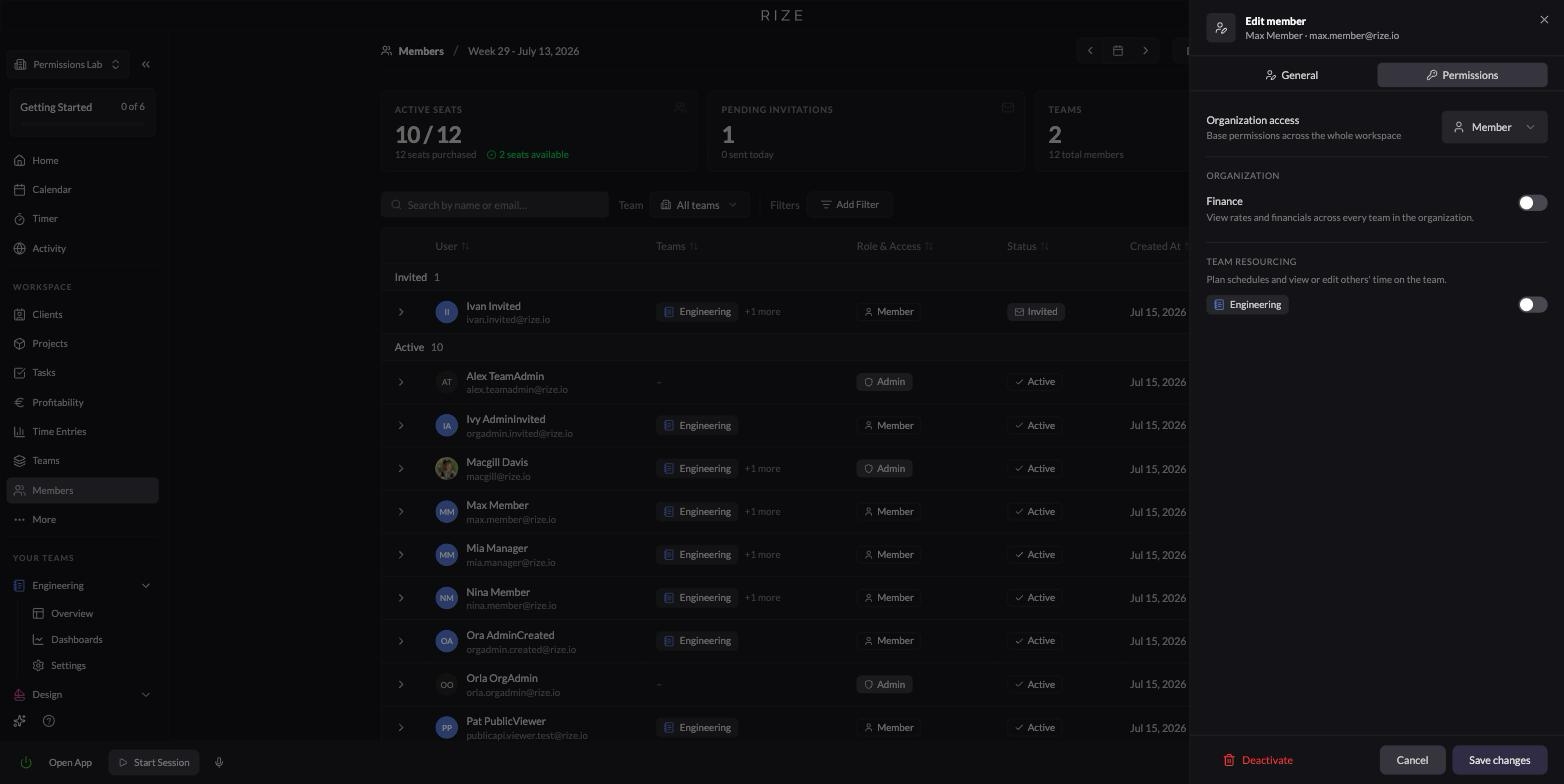Open the Profitability workspace item
Image resolution: width=1564 pixels, height=784 pixels.
coord(82,402)
